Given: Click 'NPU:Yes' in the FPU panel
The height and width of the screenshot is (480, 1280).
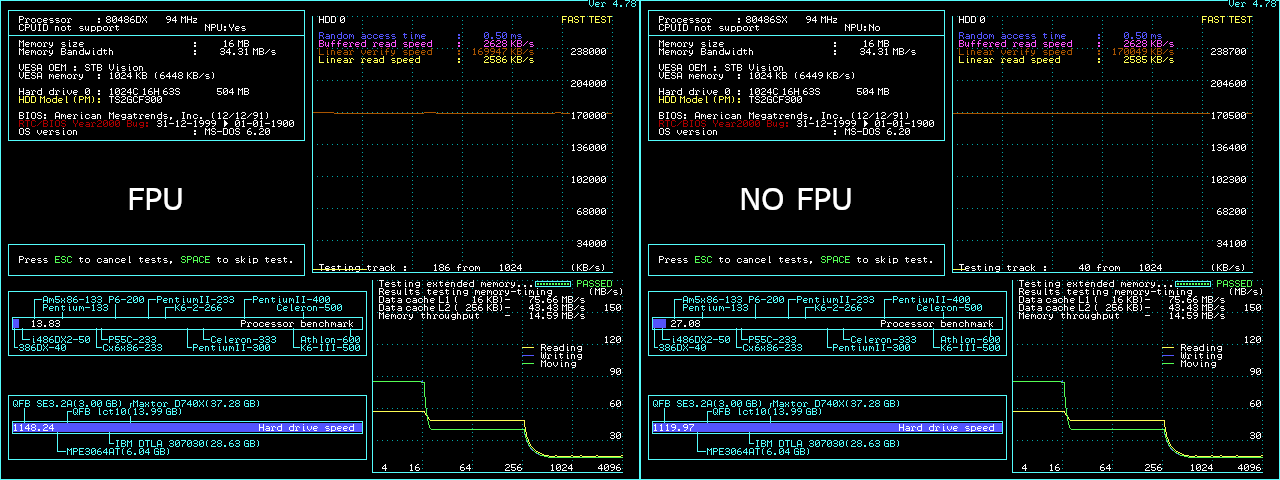Looking at the screenshot, I should (x=227, y=28).
